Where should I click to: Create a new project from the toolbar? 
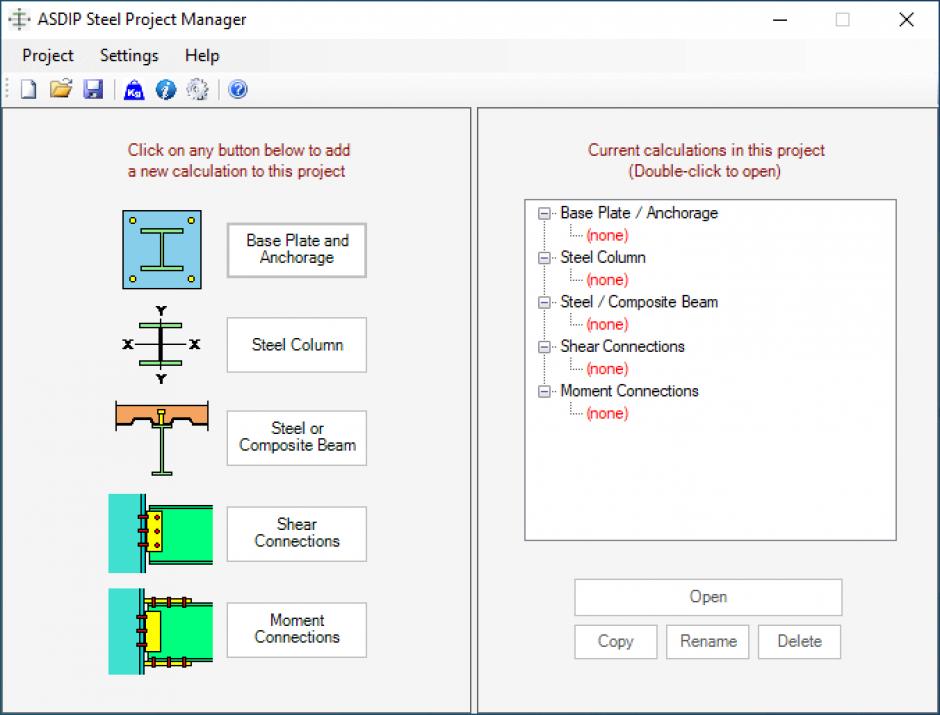29,90
